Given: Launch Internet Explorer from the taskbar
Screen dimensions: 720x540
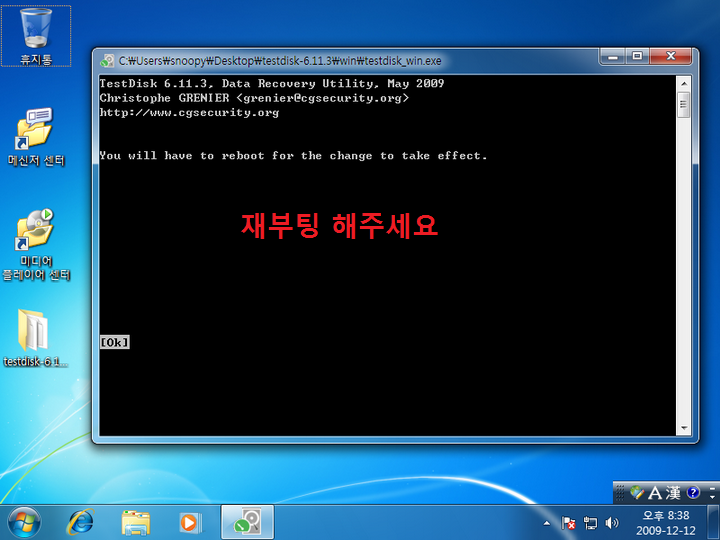Looking at the screenshot, I should 80,523.
